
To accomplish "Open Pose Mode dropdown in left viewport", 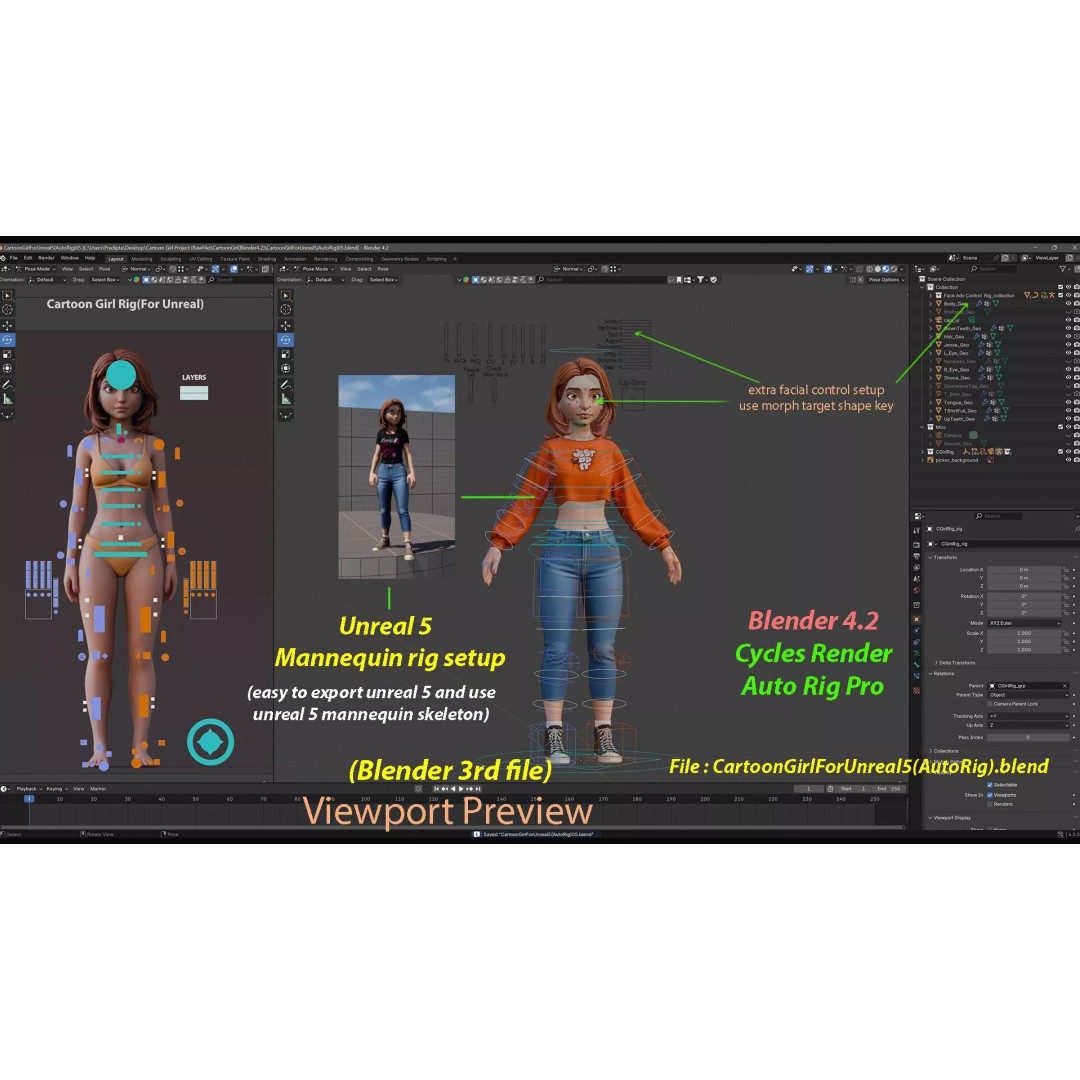I will point(34,269).
